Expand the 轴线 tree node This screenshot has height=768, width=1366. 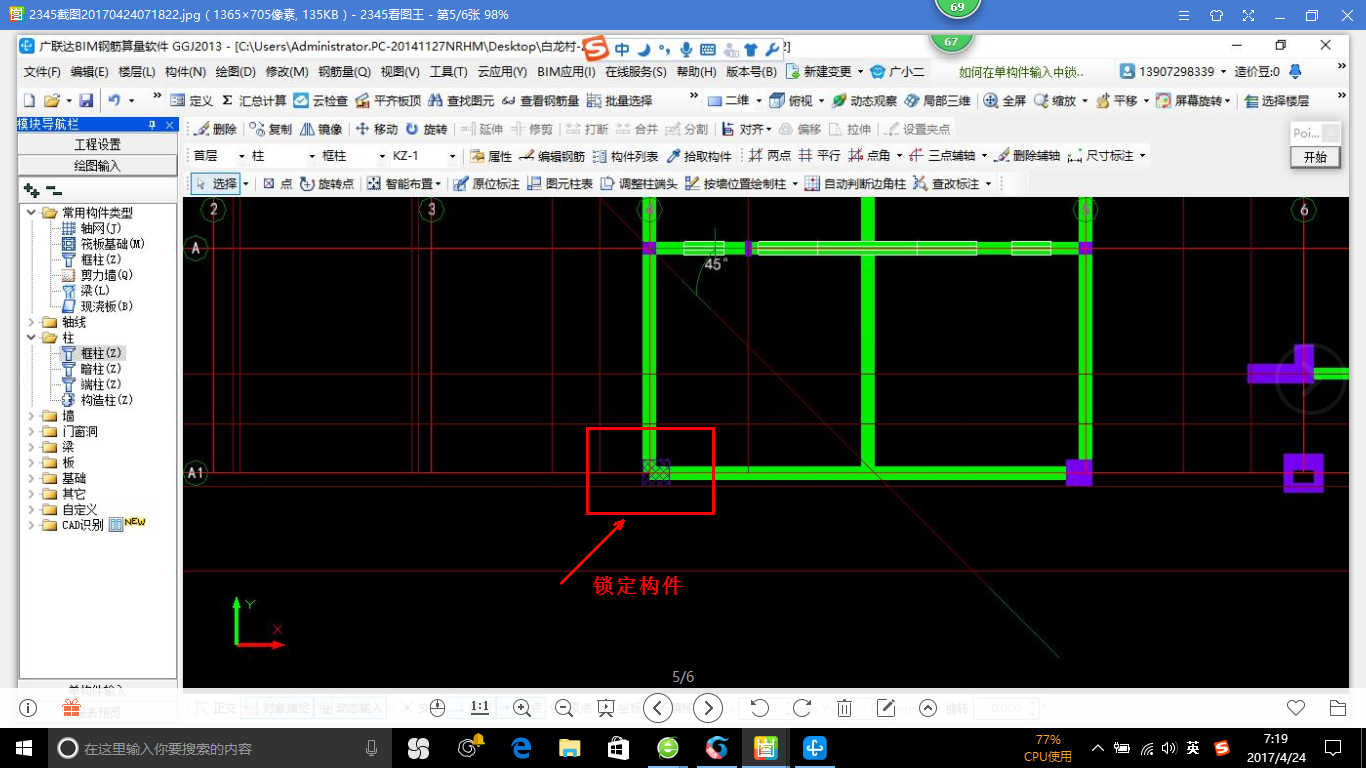point(31,322)
